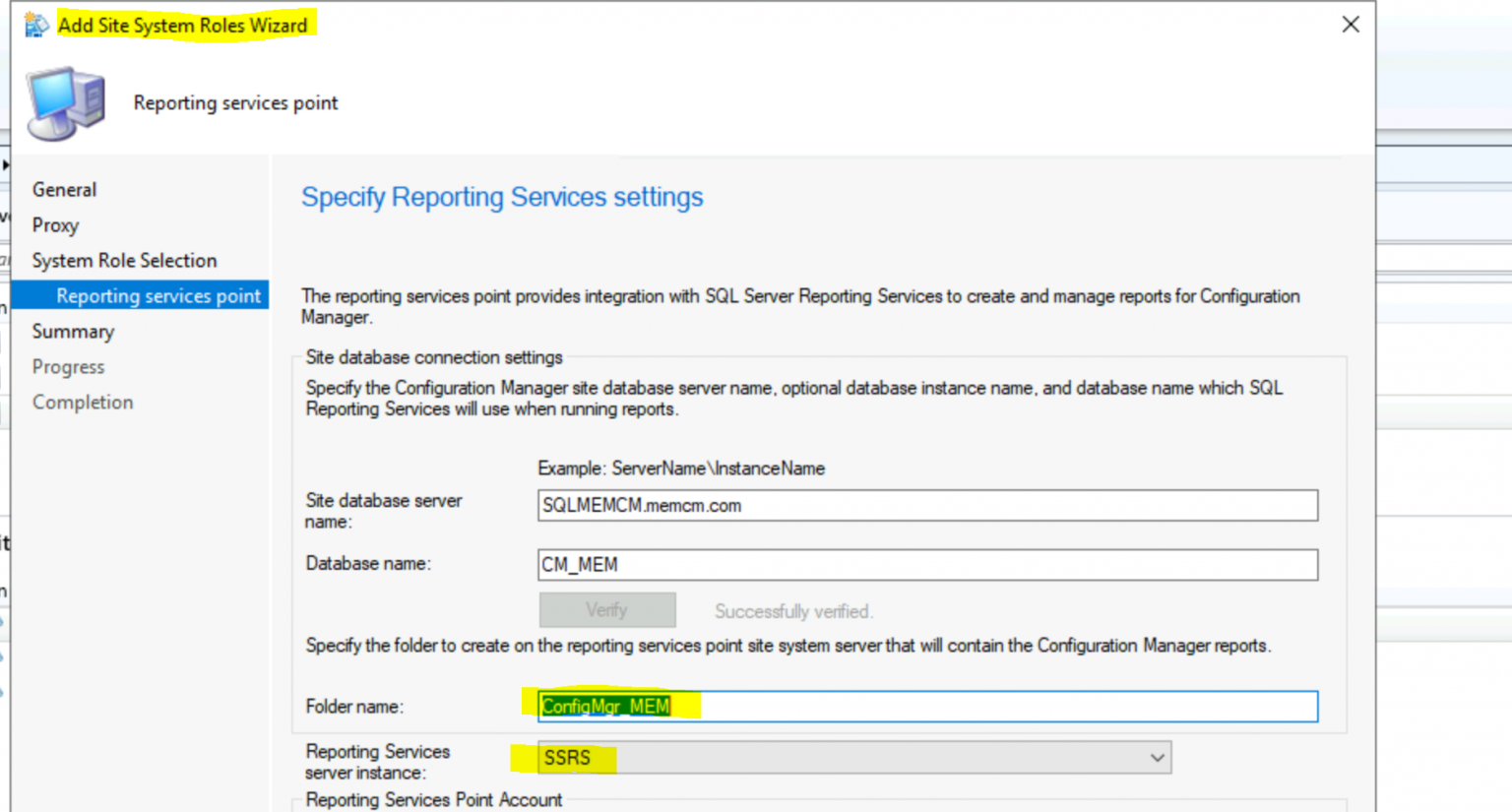Click the Completion step in the sidebar
This screenshot has height=812, width=1512.
83,402
